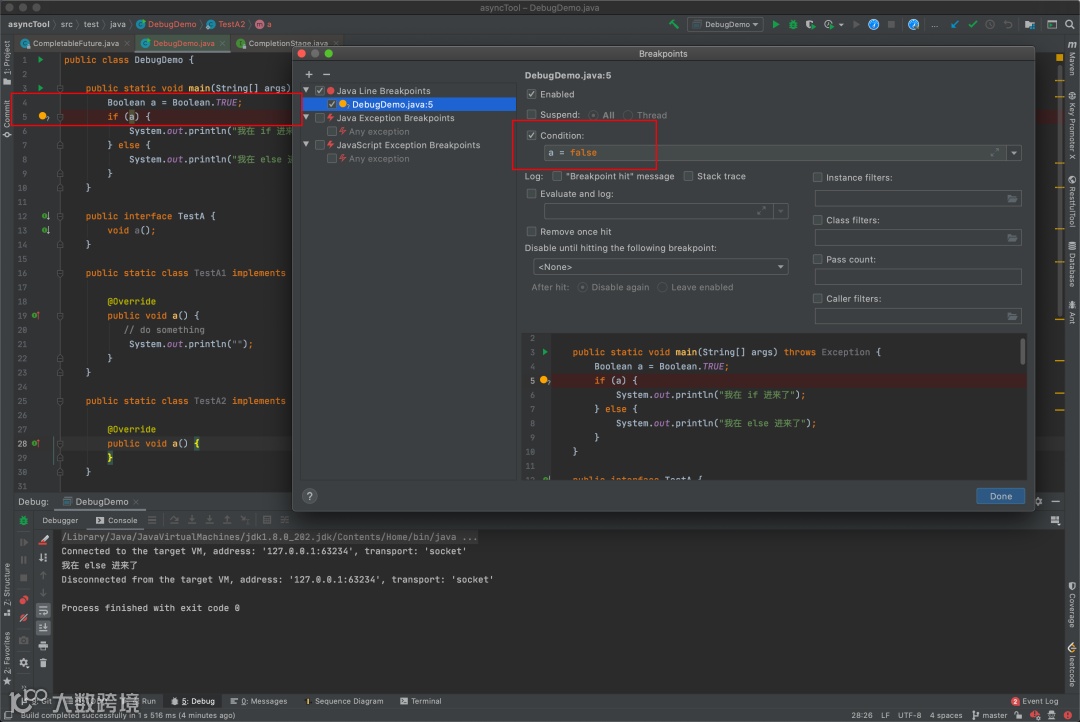Click the Add breakpoint plus icon
Screen dimensions: 1080x722
[x=309, y=74]
